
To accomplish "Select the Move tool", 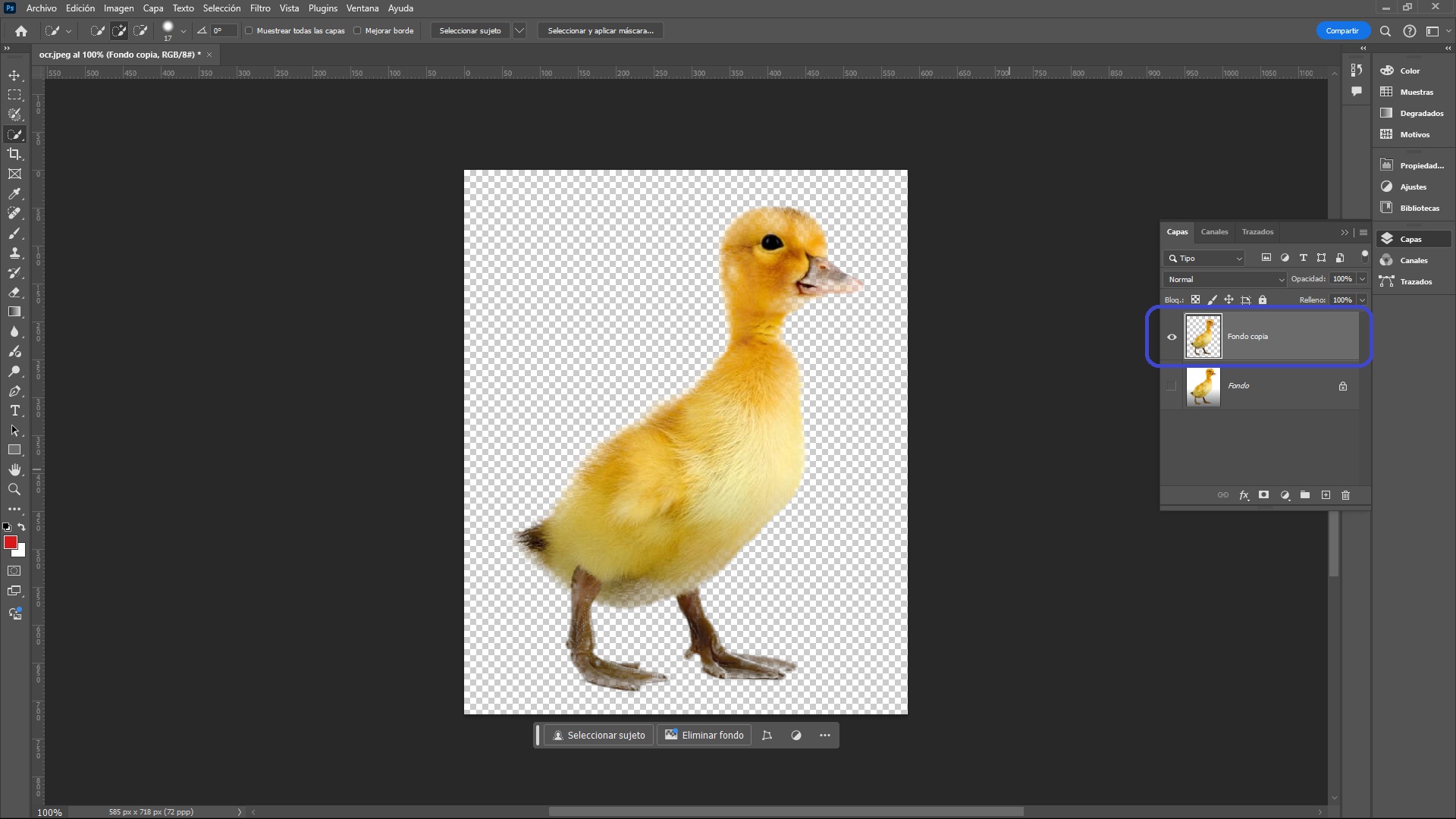I will [14, 75].
